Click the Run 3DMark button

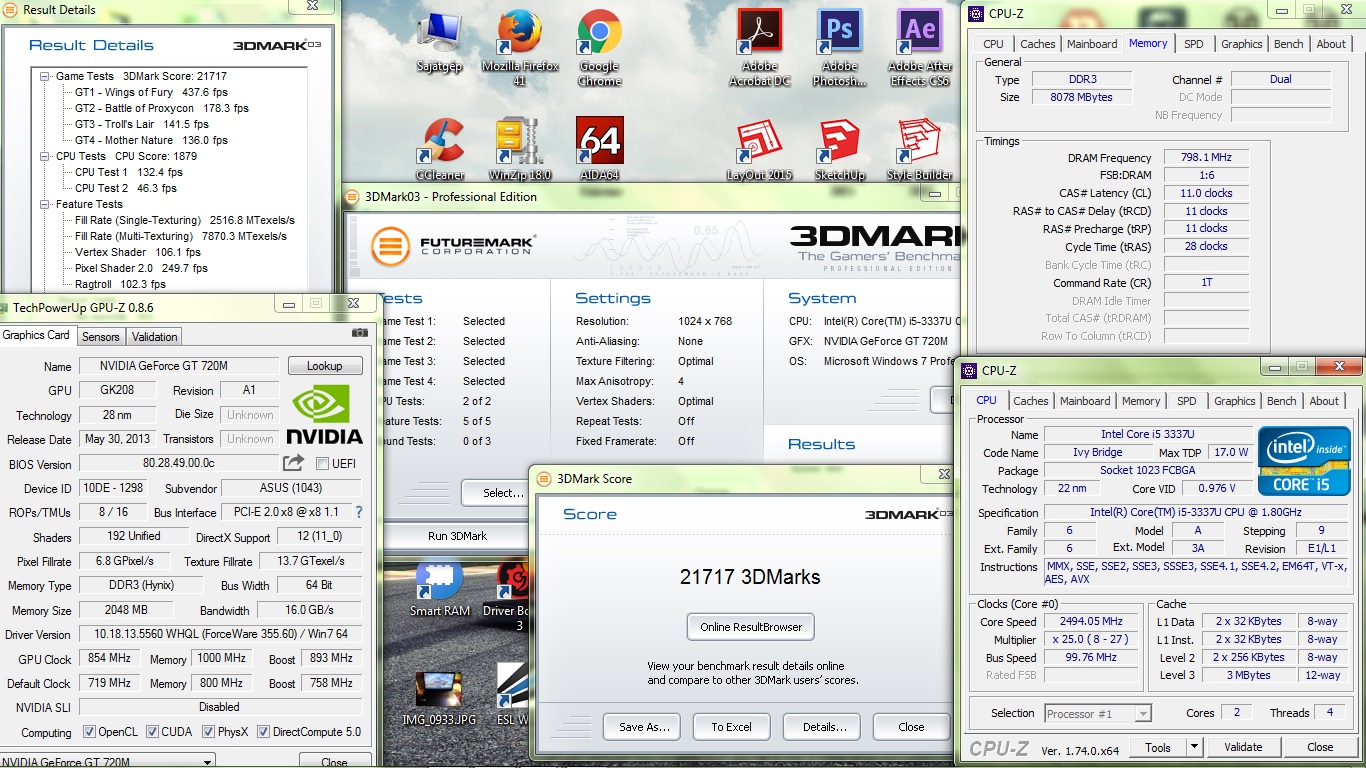coord(457,536)
